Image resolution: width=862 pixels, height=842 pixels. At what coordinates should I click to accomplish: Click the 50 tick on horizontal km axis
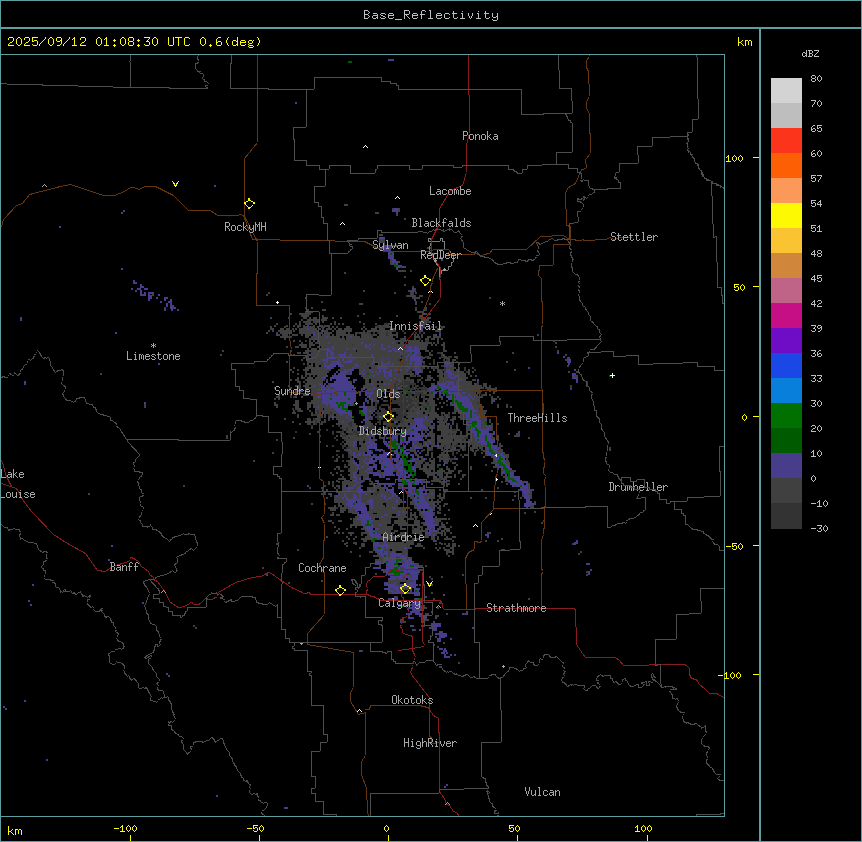point(514,828)
